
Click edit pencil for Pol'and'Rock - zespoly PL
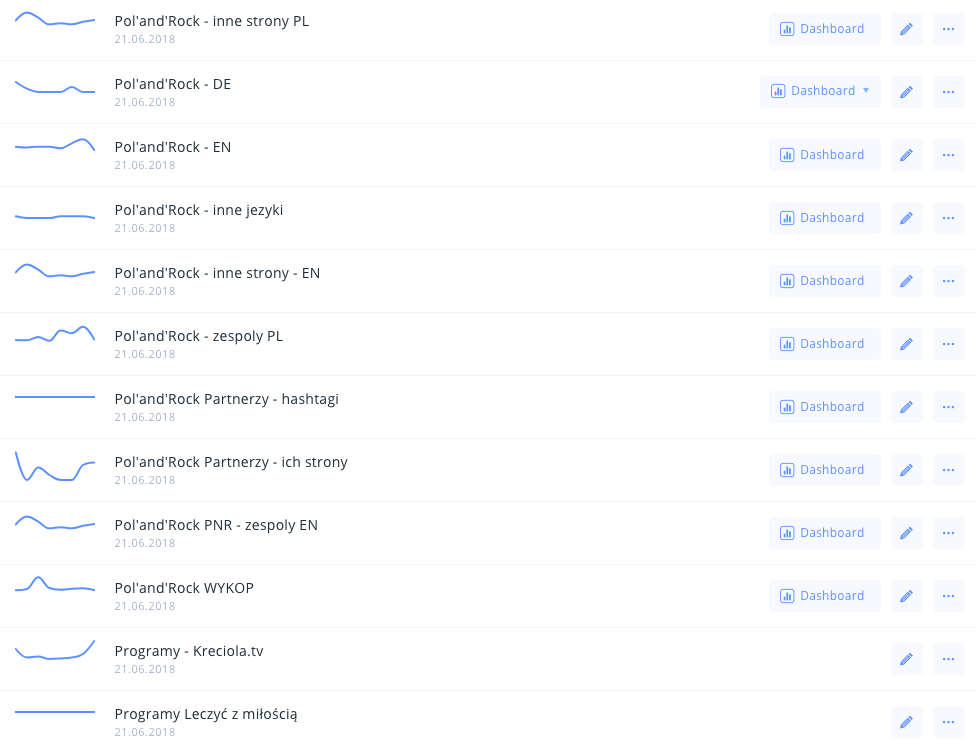click(906, 344)
